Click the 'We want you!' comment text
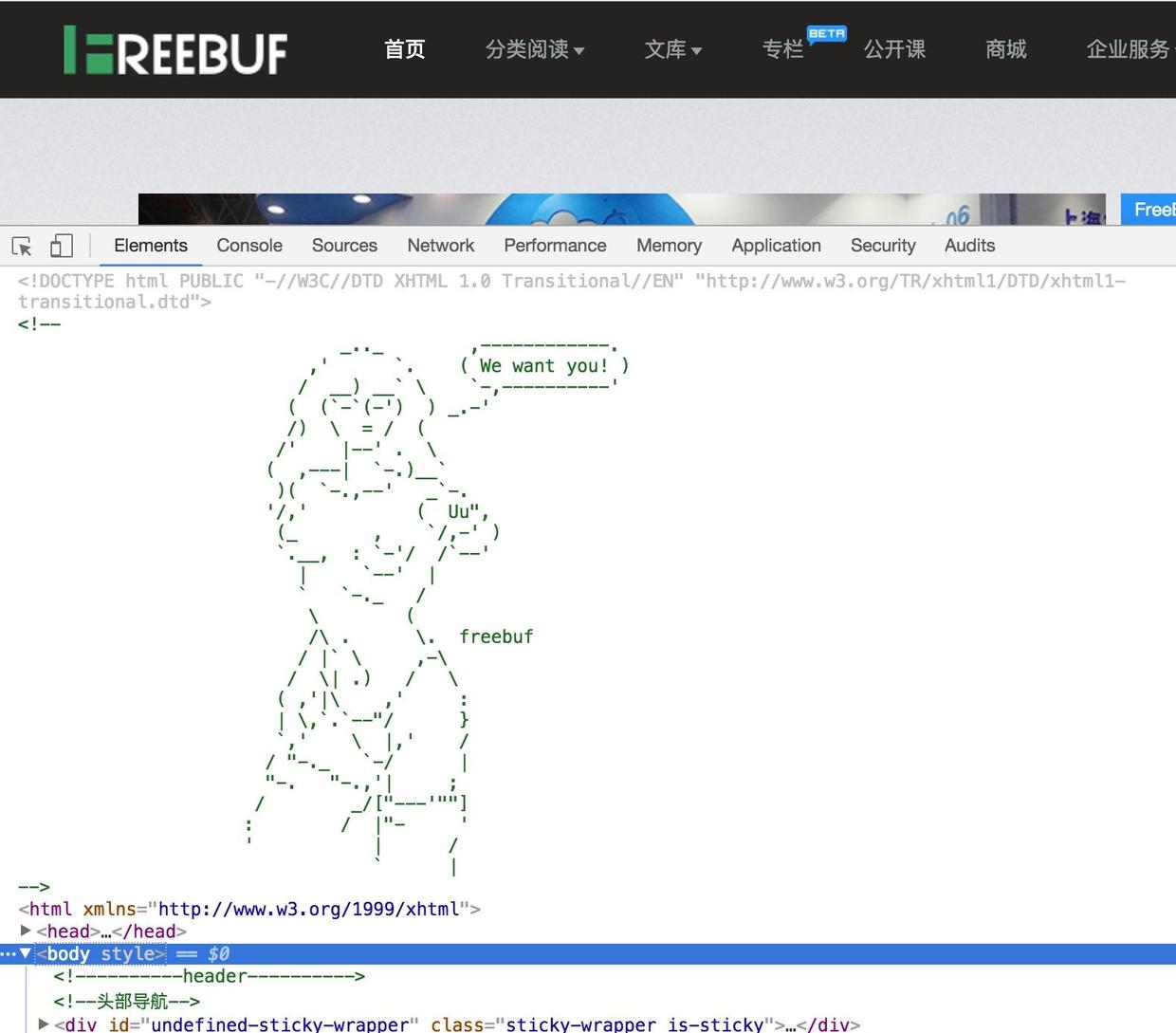The height and width of the screenshot is (1033, 1176). click(543, 365)
